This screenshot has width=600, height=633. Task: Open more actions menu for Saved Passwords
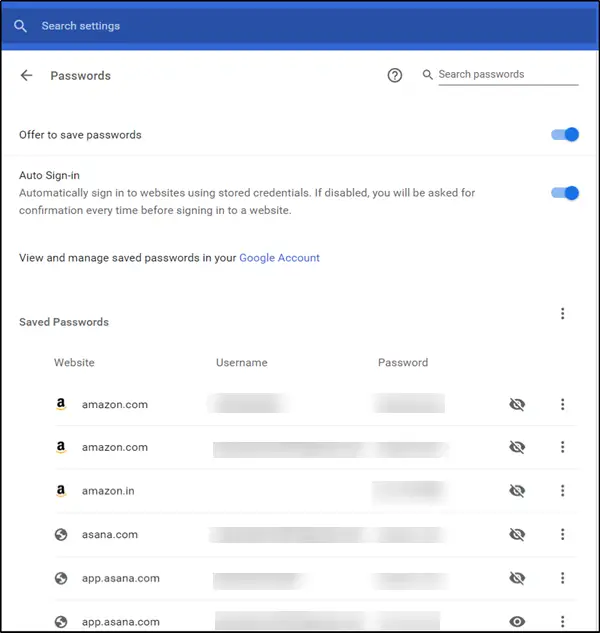[563, 314]
